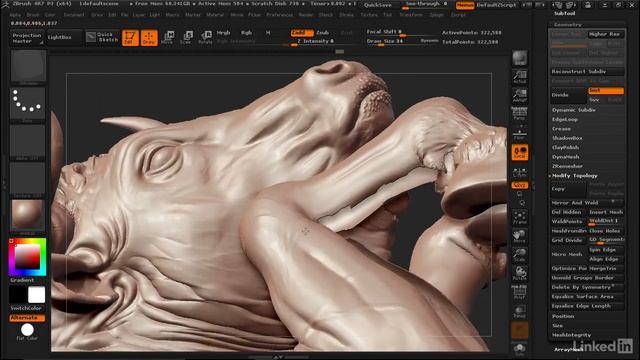Toggle the Zadd mode
The width and height of the screenshot is (640, 360).
pyautogui.click(x=302, y=32)
